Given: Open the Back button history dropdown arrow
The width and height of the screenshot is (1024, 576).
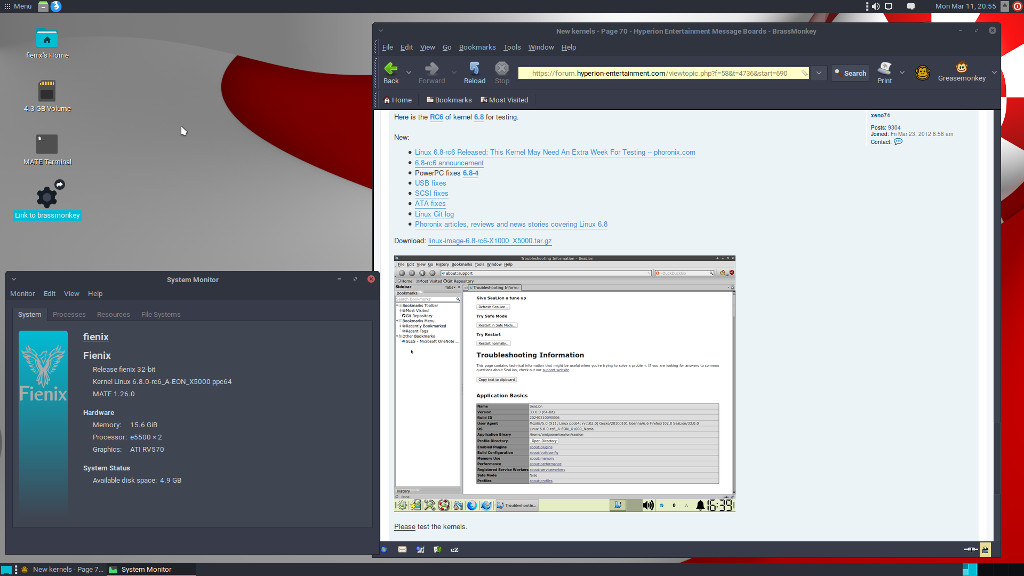Looking at the screenshot, I should pos(408,72).
